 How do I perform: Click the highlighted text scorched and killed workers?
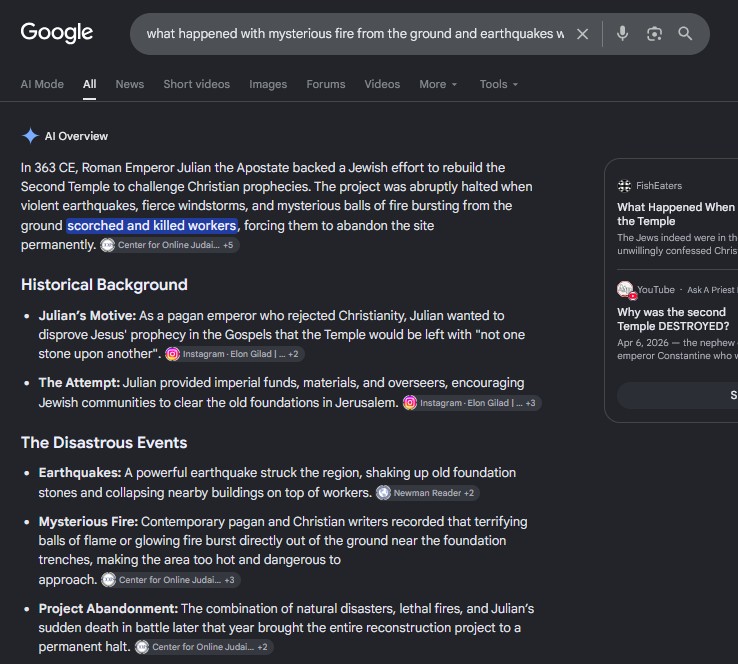click(152, 225)
